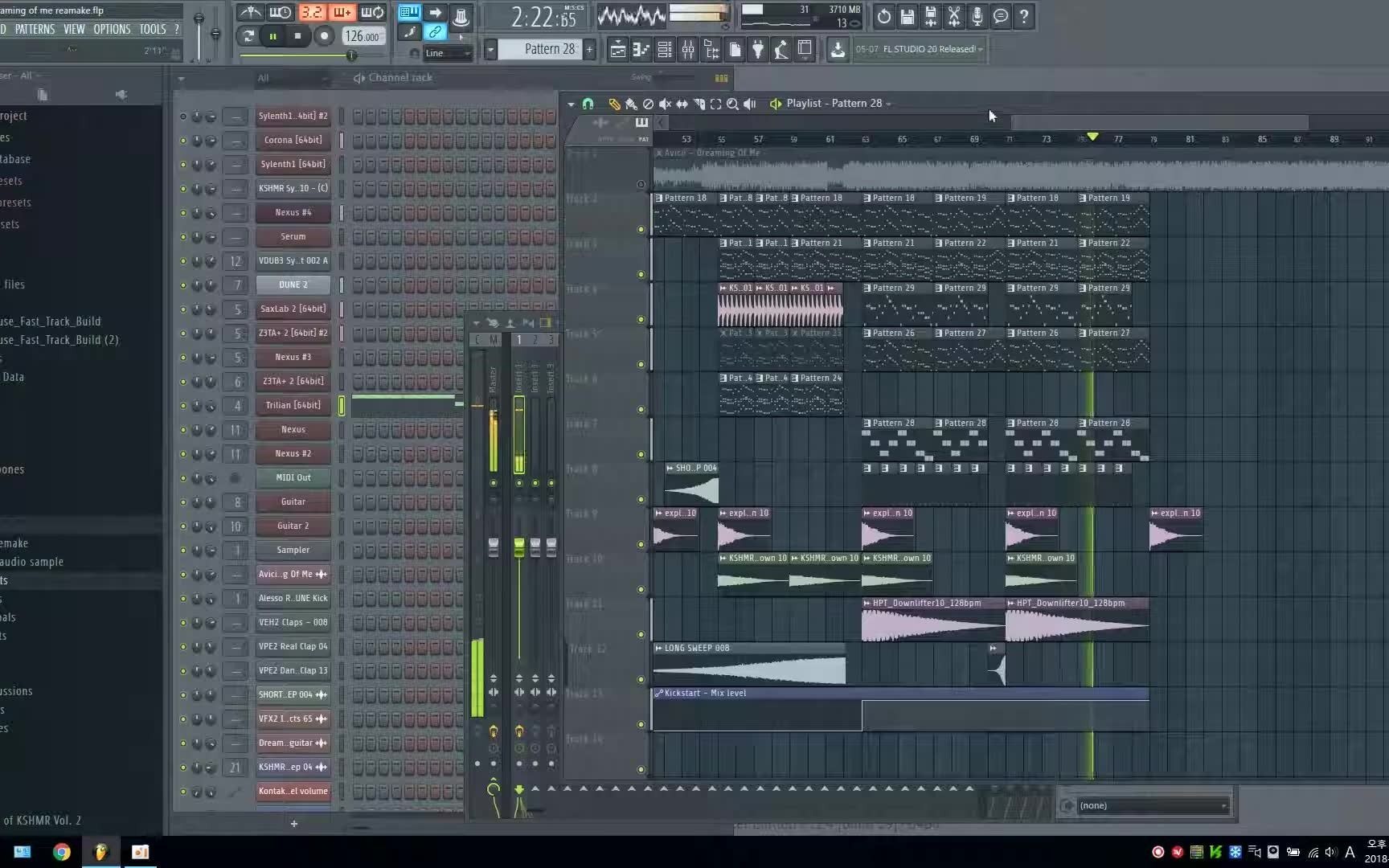Image resolution: width=1389 pixels, height=868 pixels.
Task: Show the Channel rack view icon
Action: 665,50
